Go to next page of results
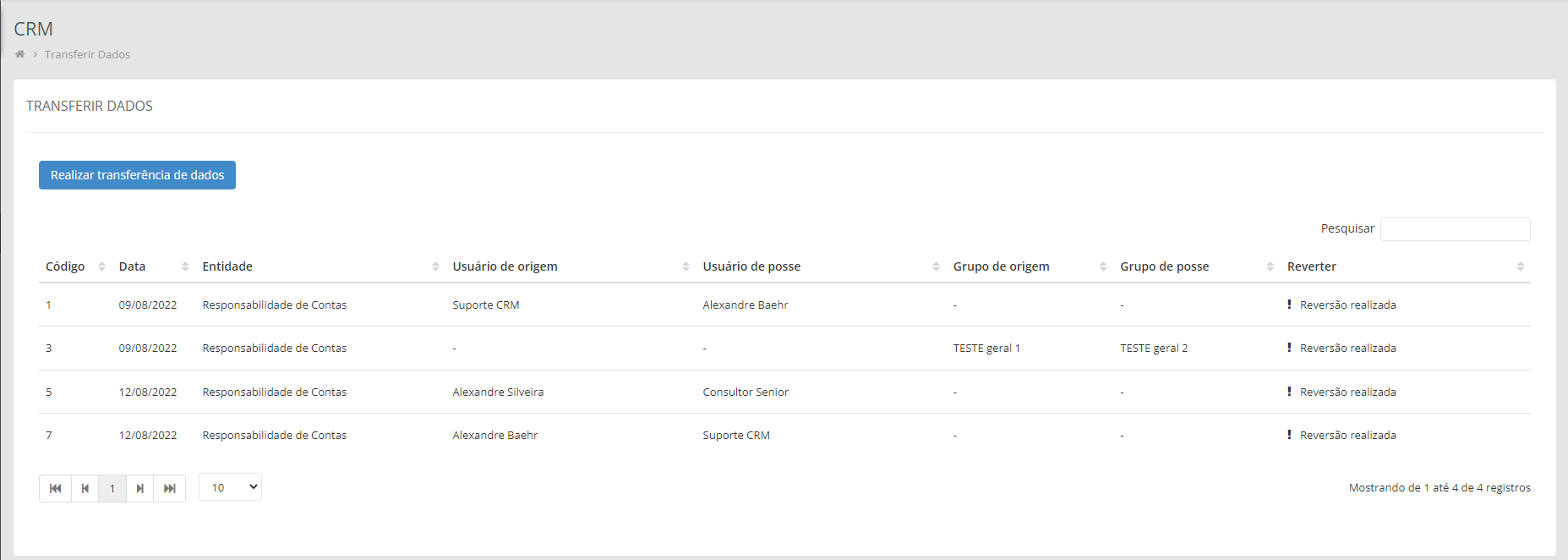The image size is (1568, 560). 140,488
